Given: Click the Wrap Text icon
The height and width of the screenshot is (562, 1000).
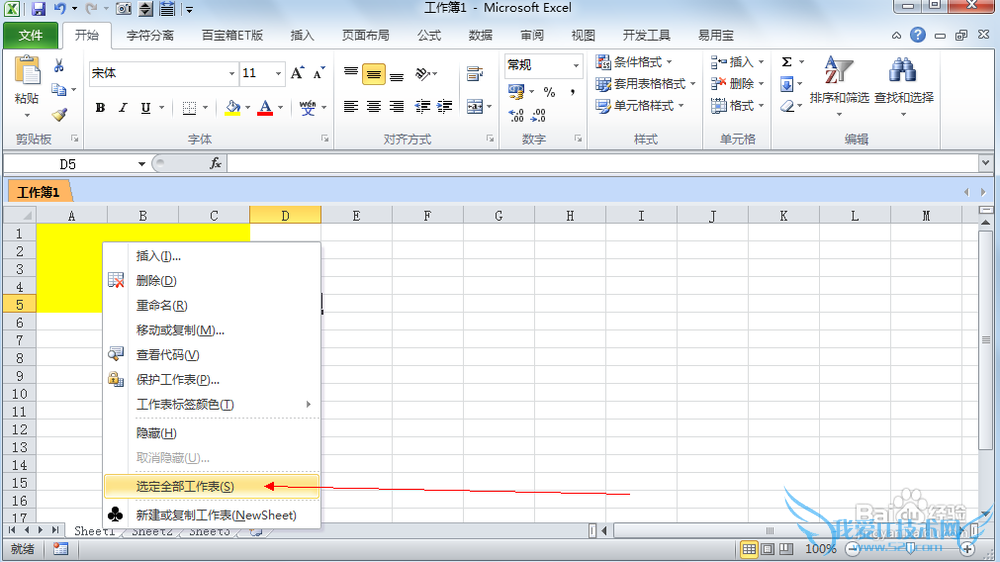Looking at the screenshot, I should (474, 74).
